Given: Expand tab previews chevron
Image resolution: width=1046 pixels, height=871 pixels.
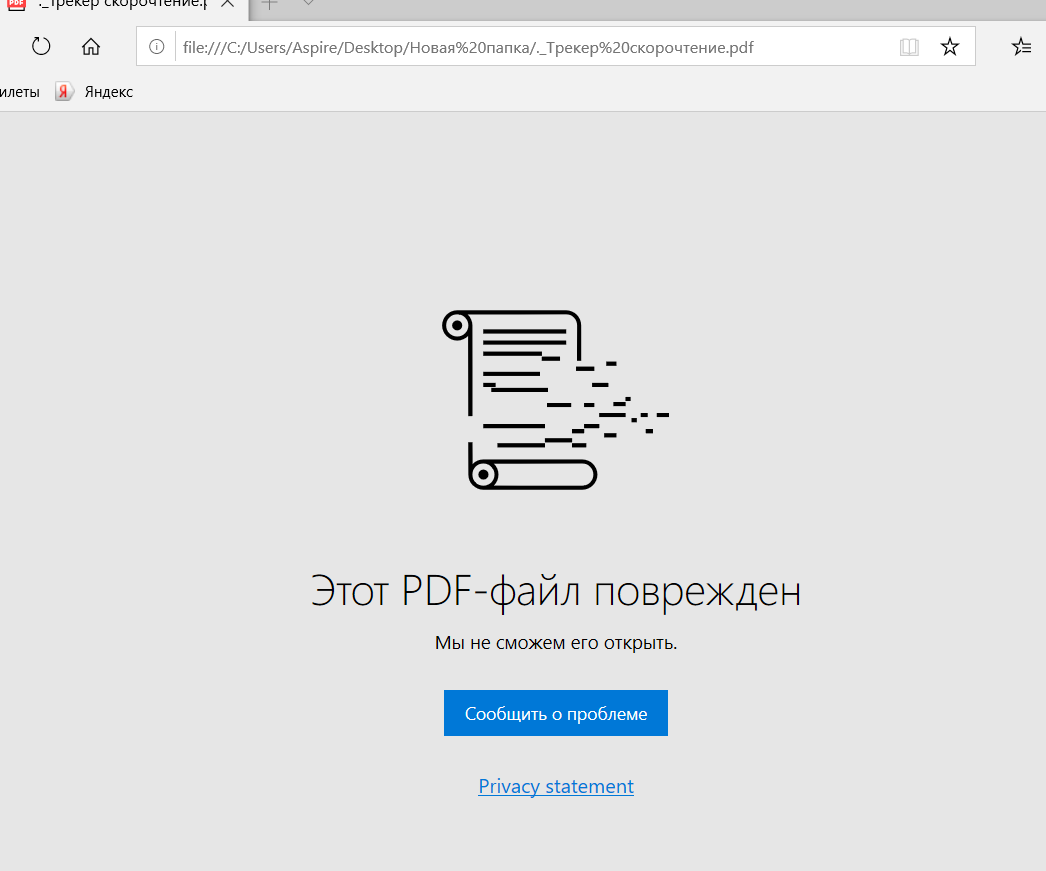Looking at the screenshot, I should click(x=308, y=3).
